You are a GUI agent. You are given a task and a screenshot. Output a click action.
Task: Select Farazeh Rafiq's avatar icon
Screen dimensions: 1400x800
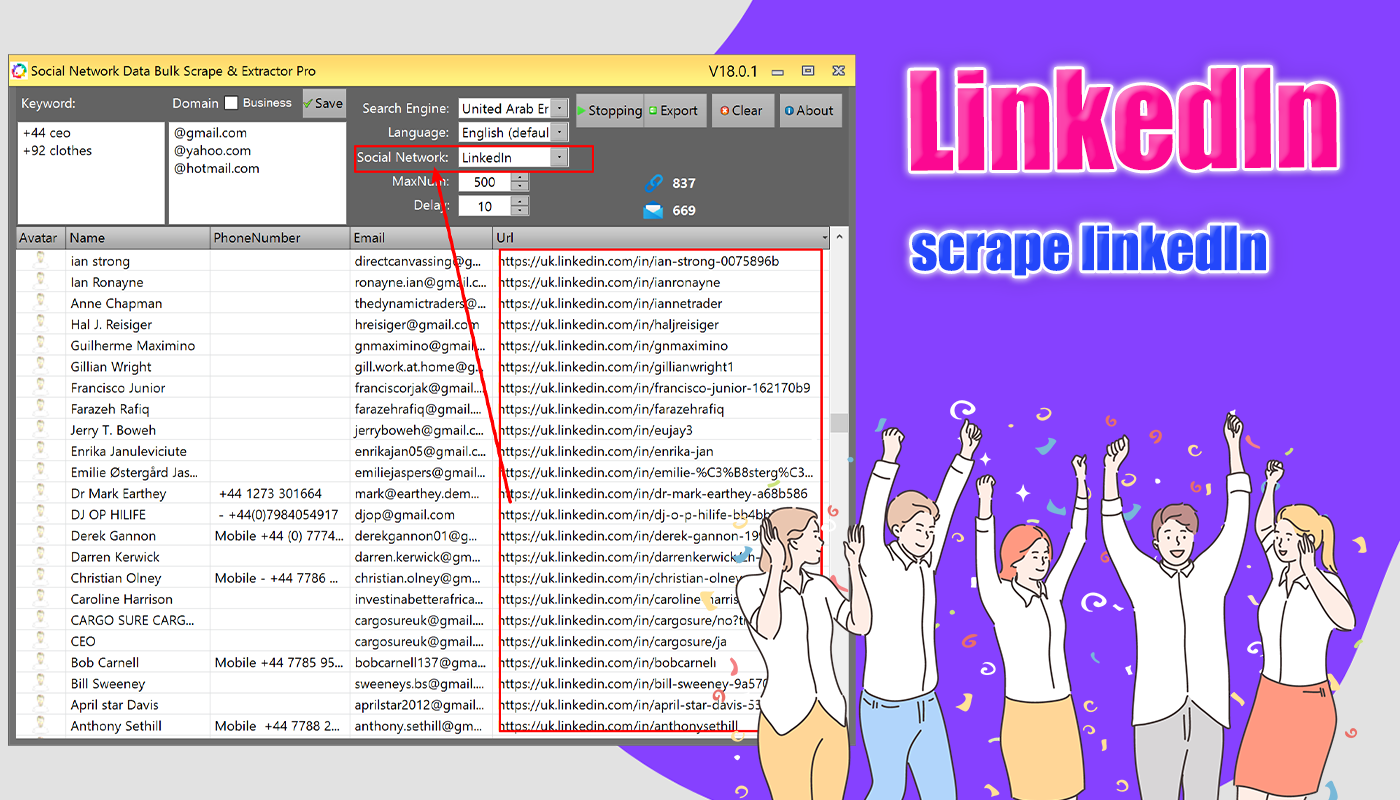(x=41, y=408)
